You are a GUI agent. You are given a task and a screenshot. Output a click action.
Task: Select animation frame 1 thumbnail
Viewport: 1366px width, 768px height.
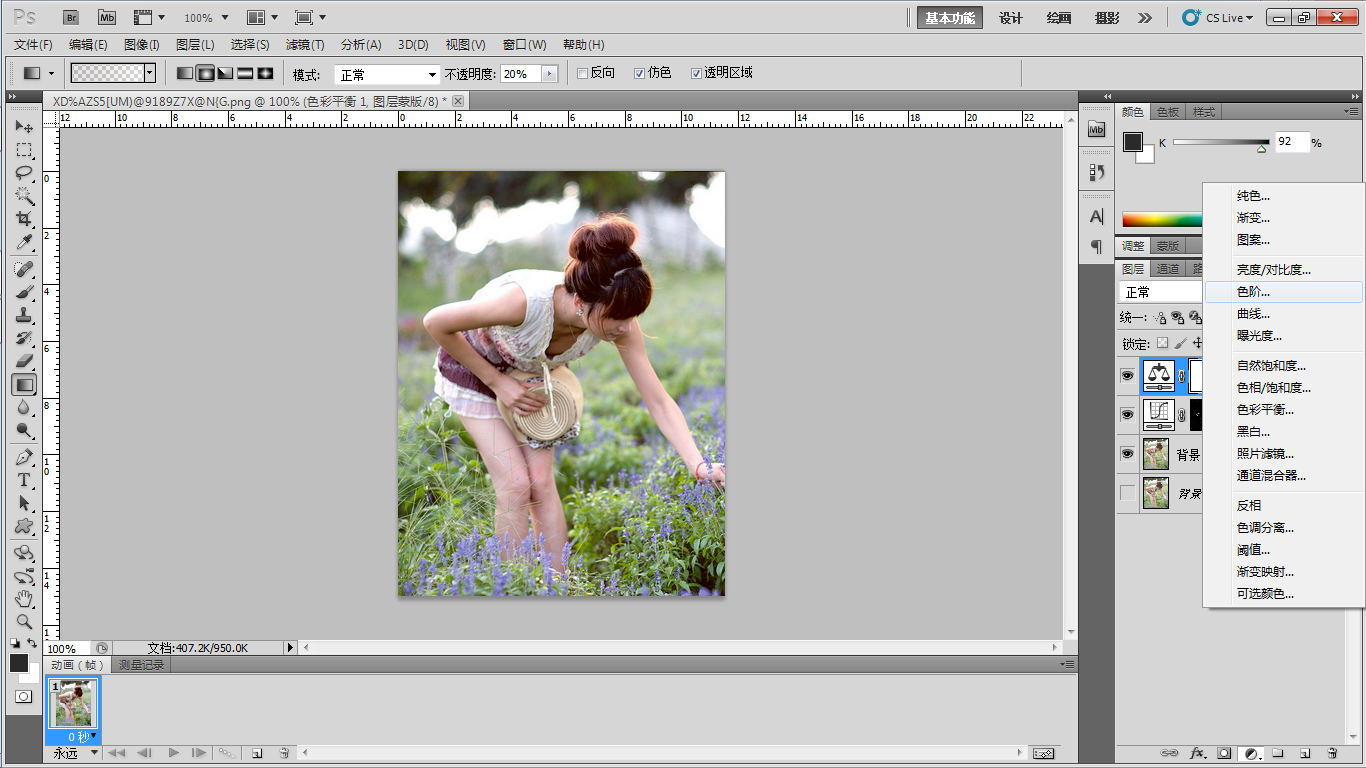point(72,703)
